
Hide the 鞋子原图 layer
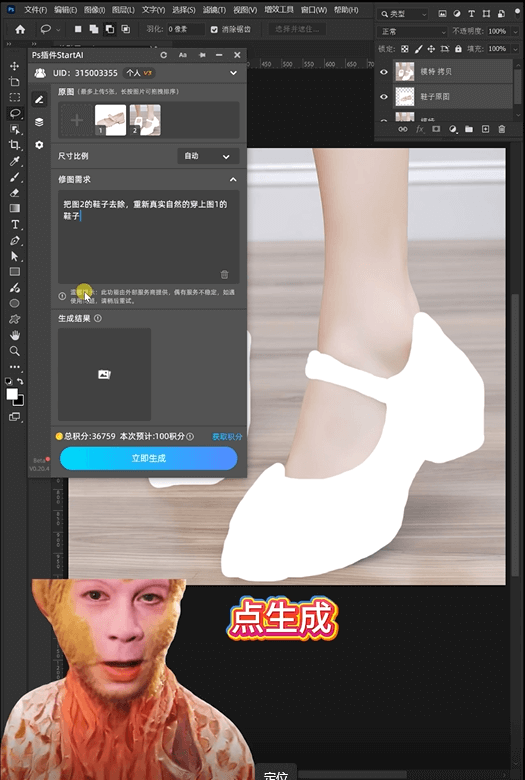tap(384, 97)
